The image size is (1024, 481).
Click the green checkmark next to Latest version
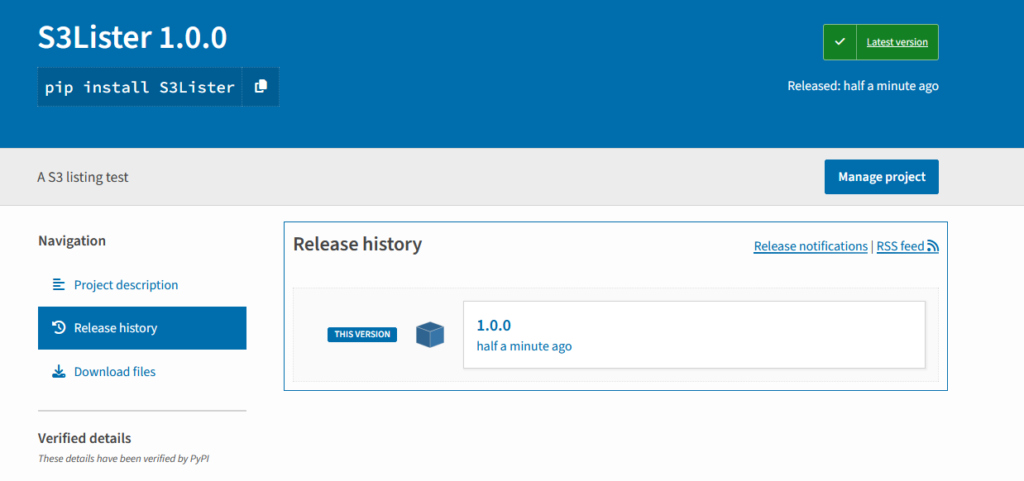(839, 42)
